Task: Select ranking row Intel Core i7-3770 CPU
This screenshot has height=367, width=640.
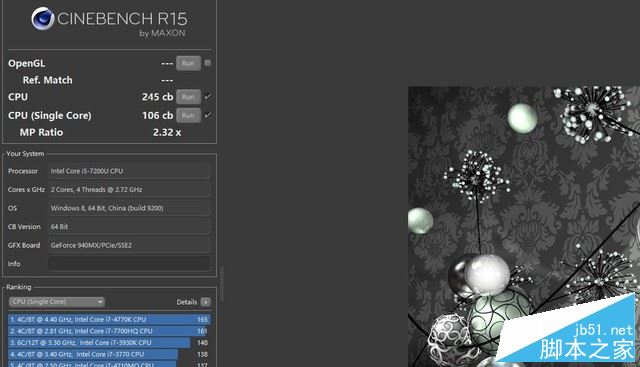Action: coord(109,354)
